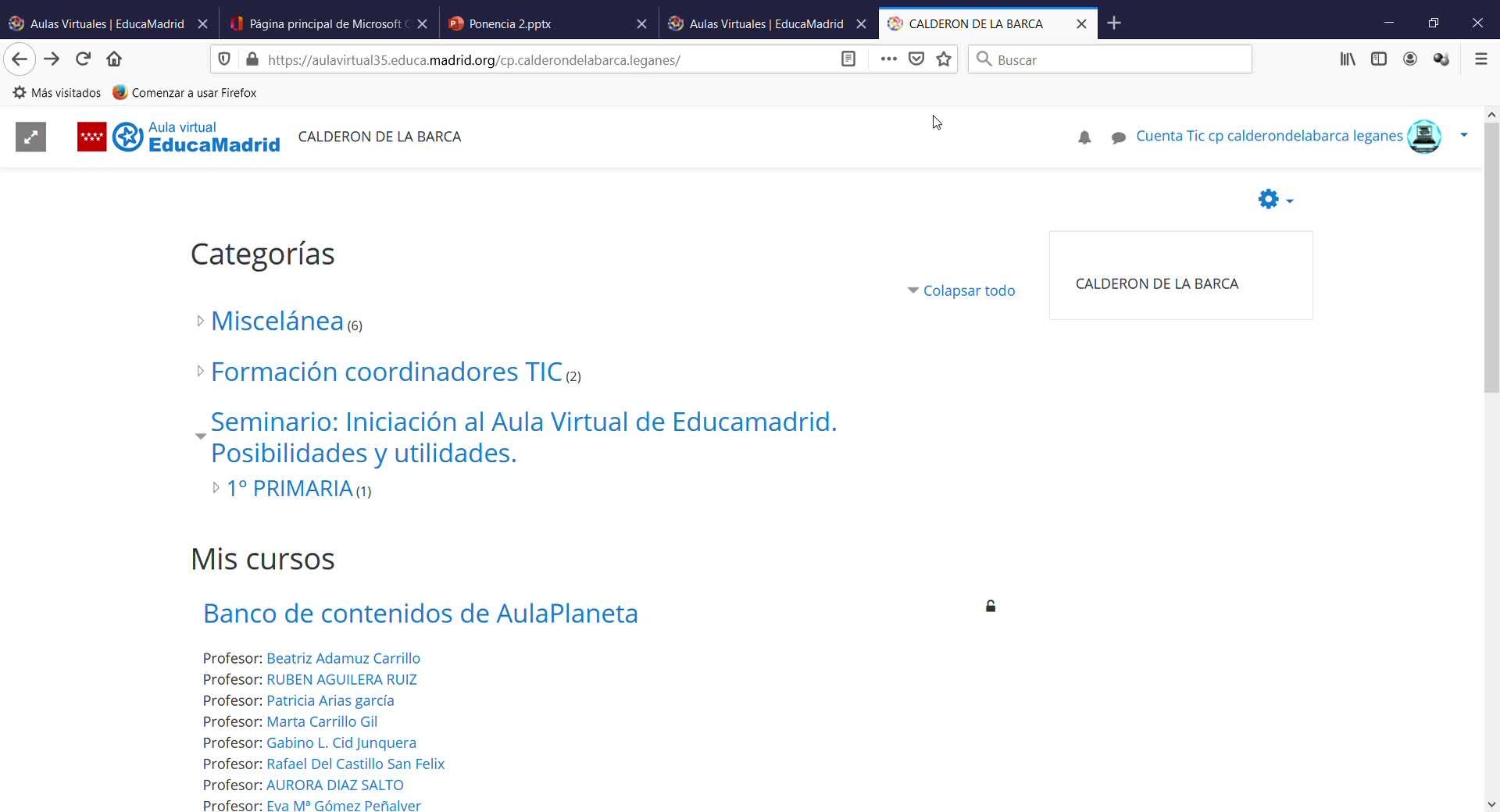1500x812 pixels.
Task: Open tracking protection shield in address bar
Action: 224,59
